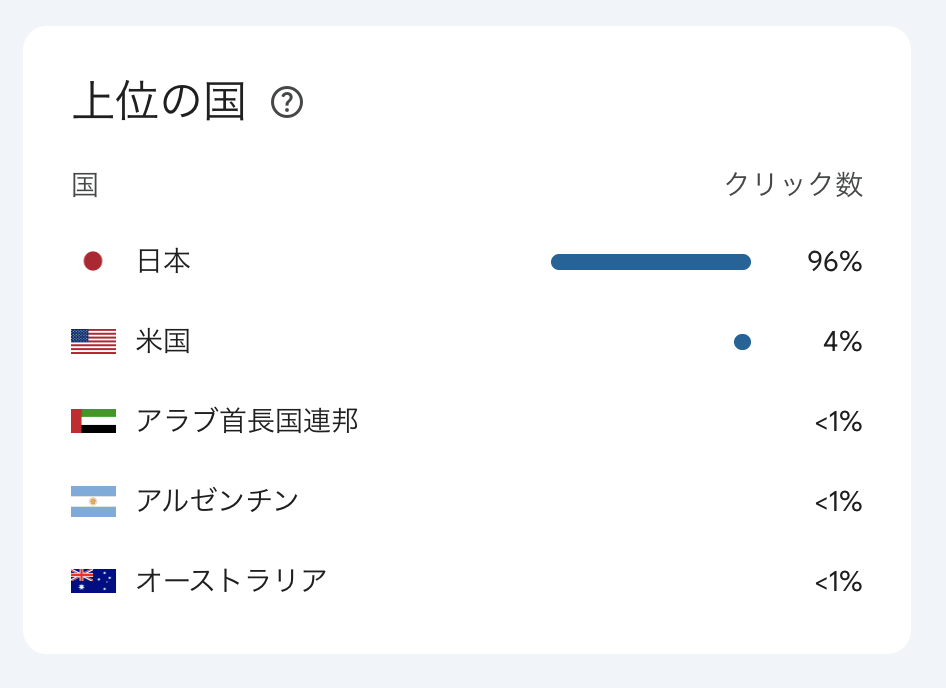Click the United Arab Emirates flag icon
Screen dimensions: 946x688
(x=93, y=421)
